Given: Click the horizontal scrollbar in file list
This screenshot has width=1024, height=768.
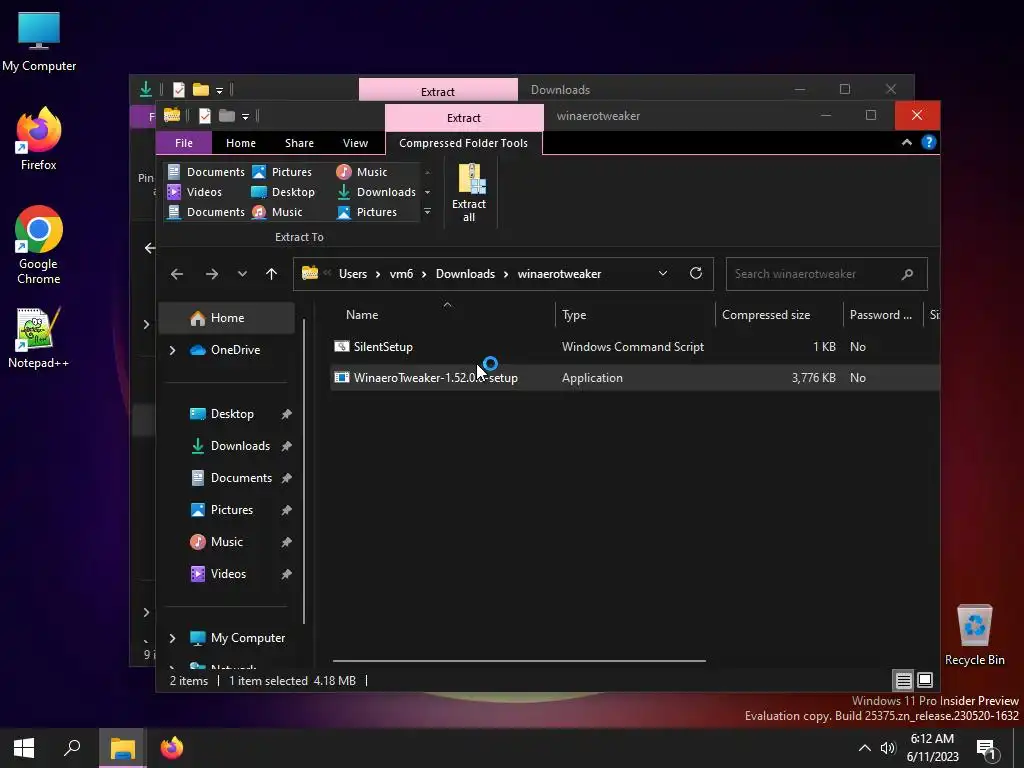Looking at the screenshot, I should tap(519, 661).
